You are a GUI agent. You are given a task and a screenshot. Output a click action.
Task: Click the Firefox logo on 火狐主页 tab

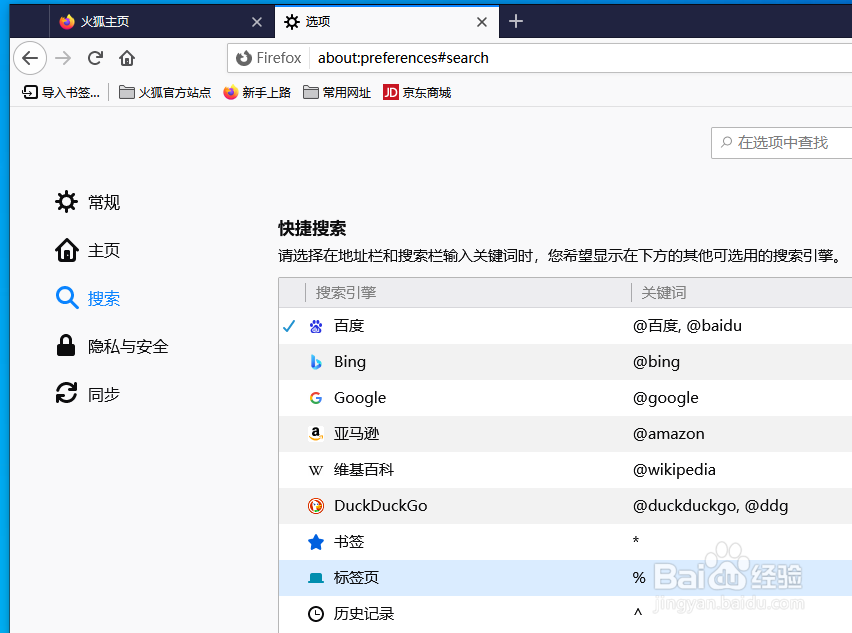67,22
